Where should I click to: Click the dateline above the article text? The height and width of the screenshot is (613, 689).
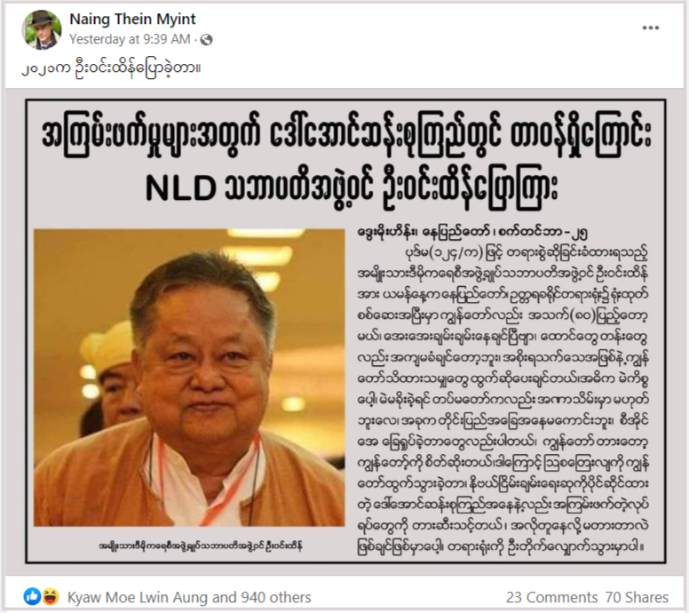(472, 233)
